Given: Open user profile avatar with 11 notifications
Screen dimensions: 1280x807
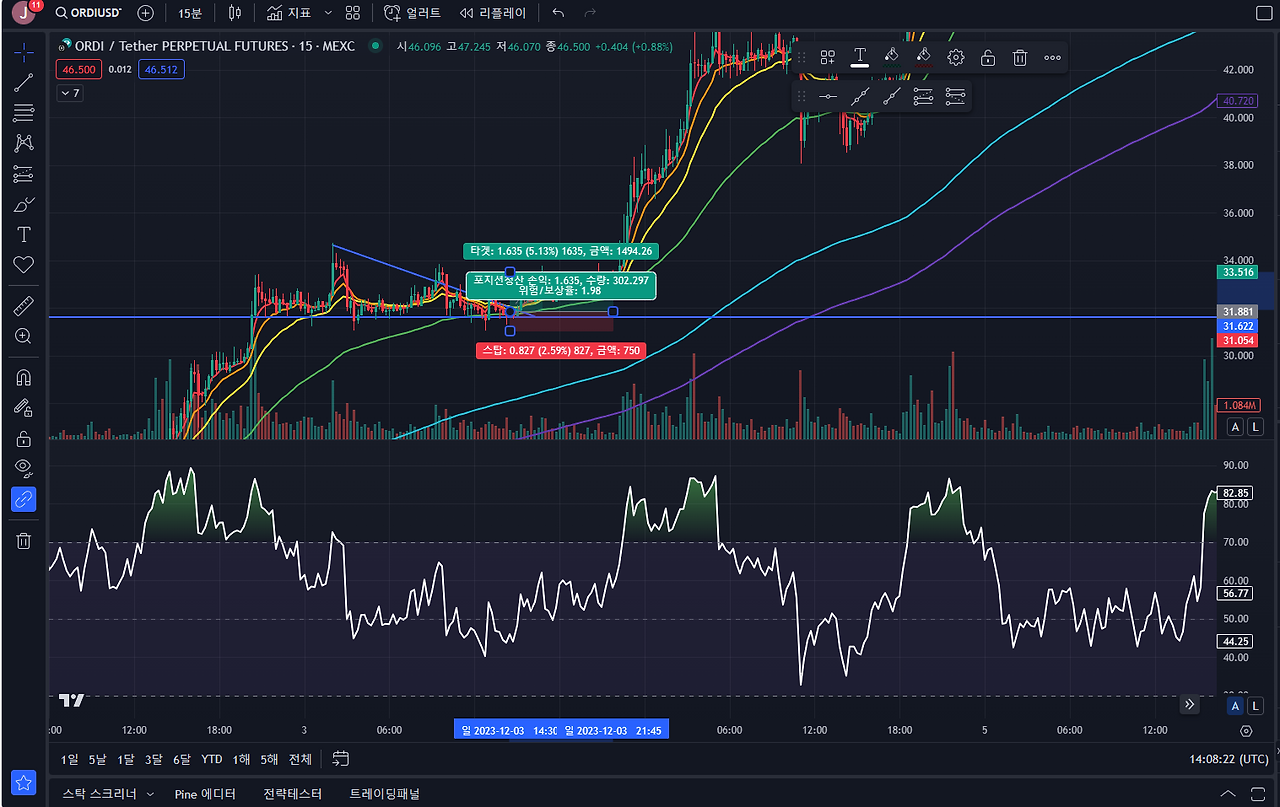Looking at the screenshot, I should click(24, 13).
